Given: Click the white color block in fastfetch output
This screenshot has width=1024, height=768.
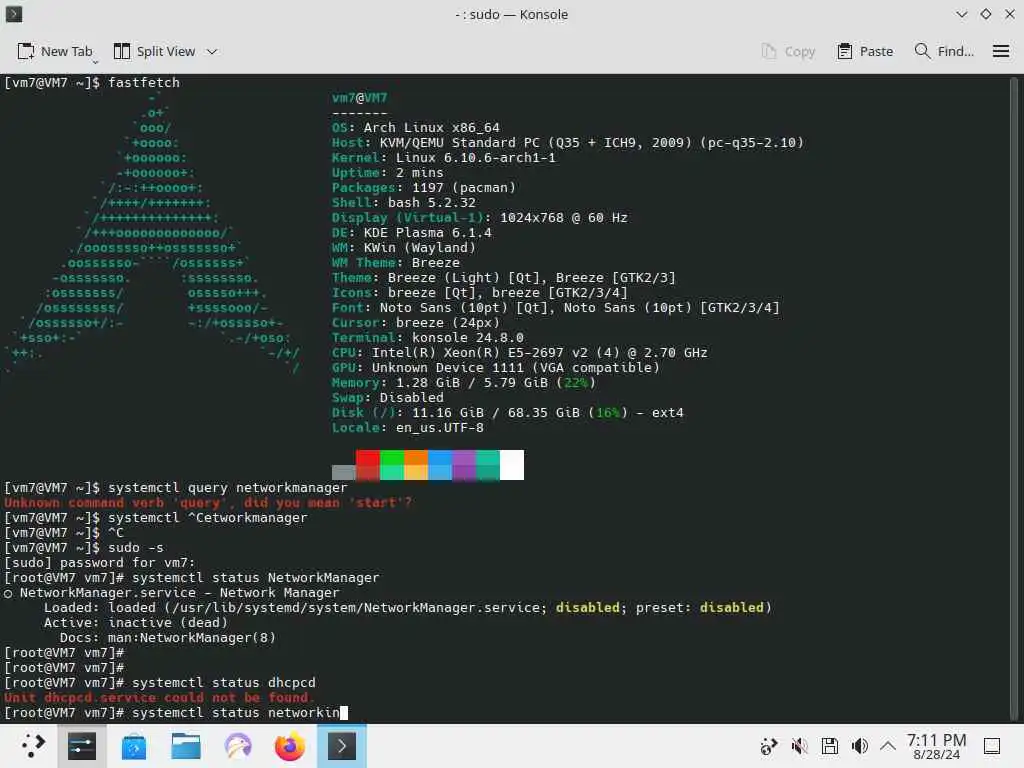Looking at the screenshot, I should point(512,465).
